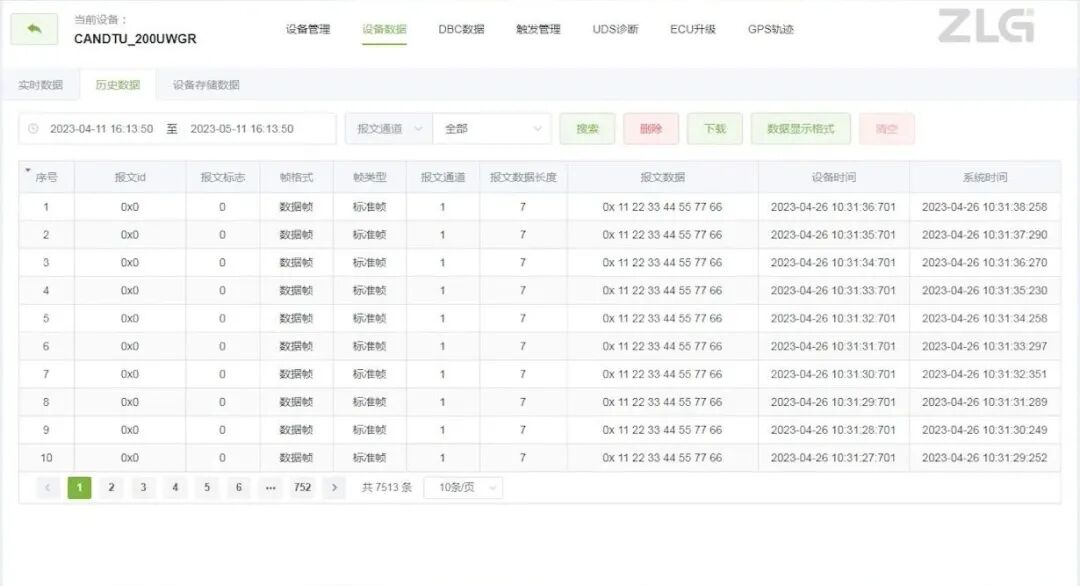Click the end date 2023-05-11 16:13:50

[x=242, y=129]
